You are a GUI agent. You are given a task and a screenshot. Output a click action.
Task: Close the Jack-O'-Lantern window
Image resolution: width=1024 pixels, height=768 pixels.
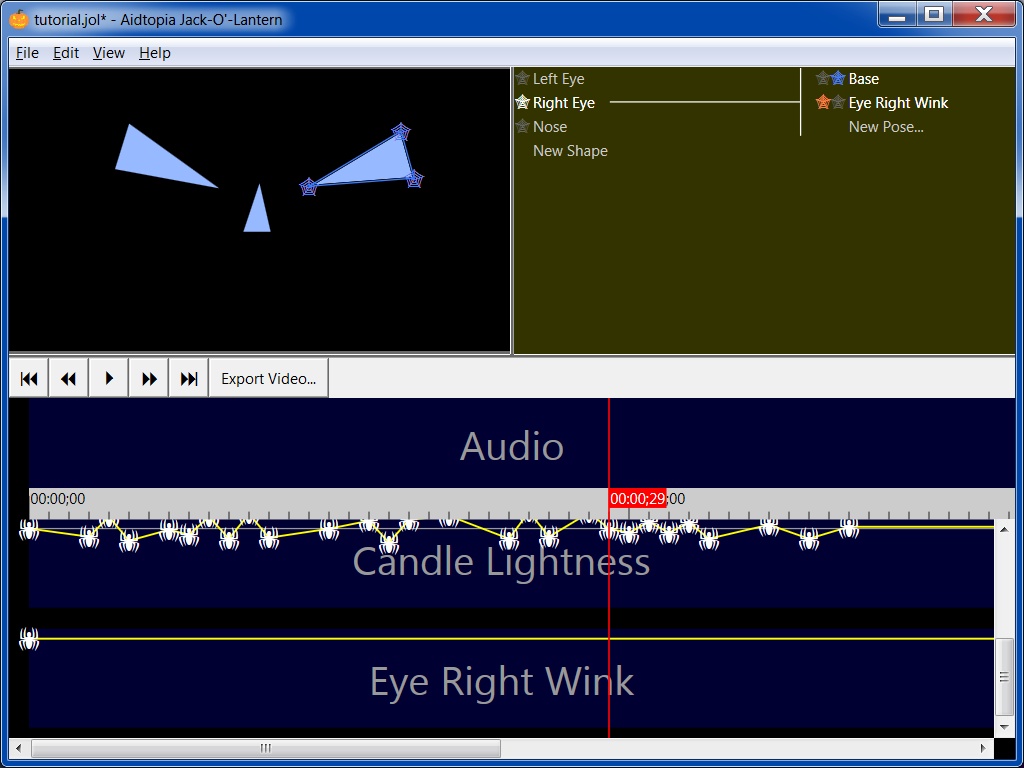[x=984, y=14]
